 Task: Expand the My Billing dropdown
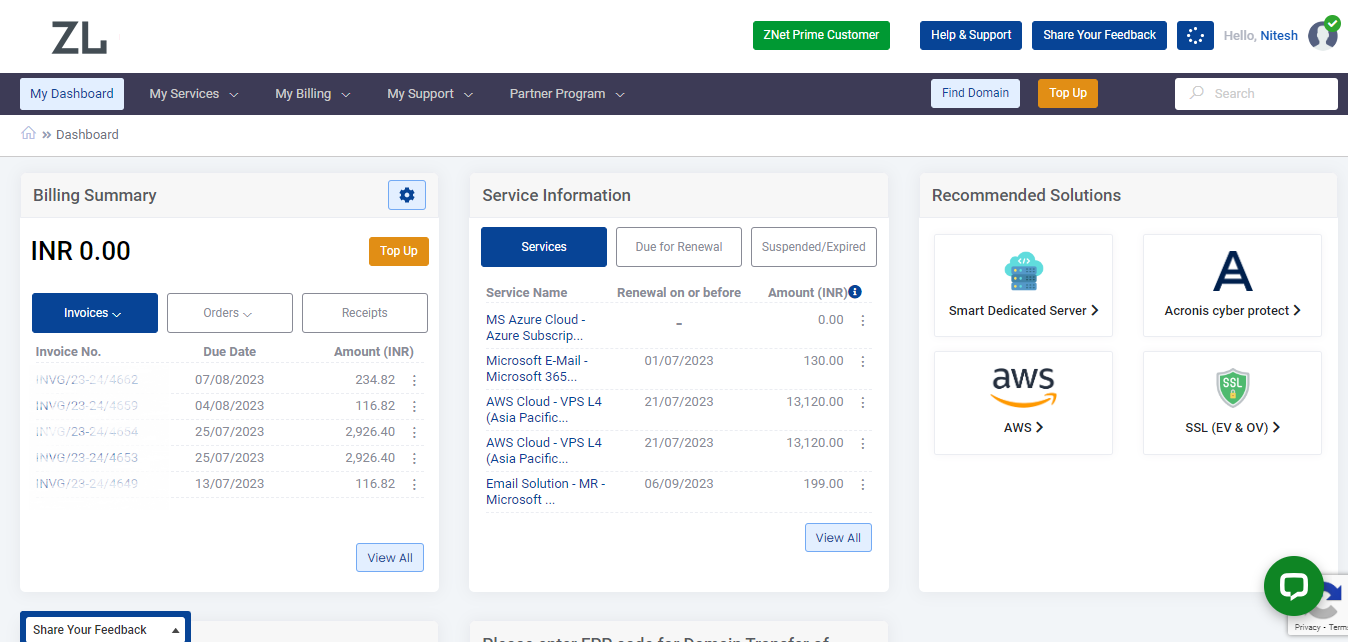(x=313, y=94)
